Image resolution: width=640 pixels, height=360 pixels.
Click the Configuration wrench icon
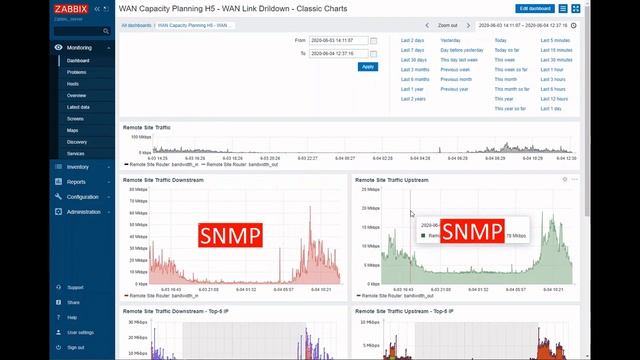tap(59, 197)
